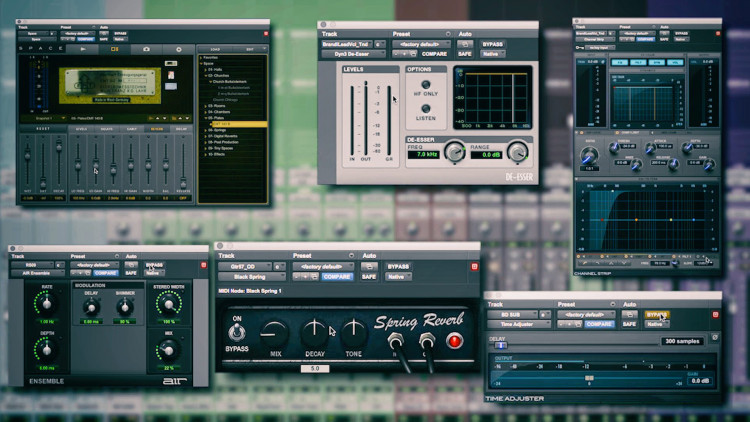Open the Time Adjuster plug-in selector dropdown

[x=518, y=324]
